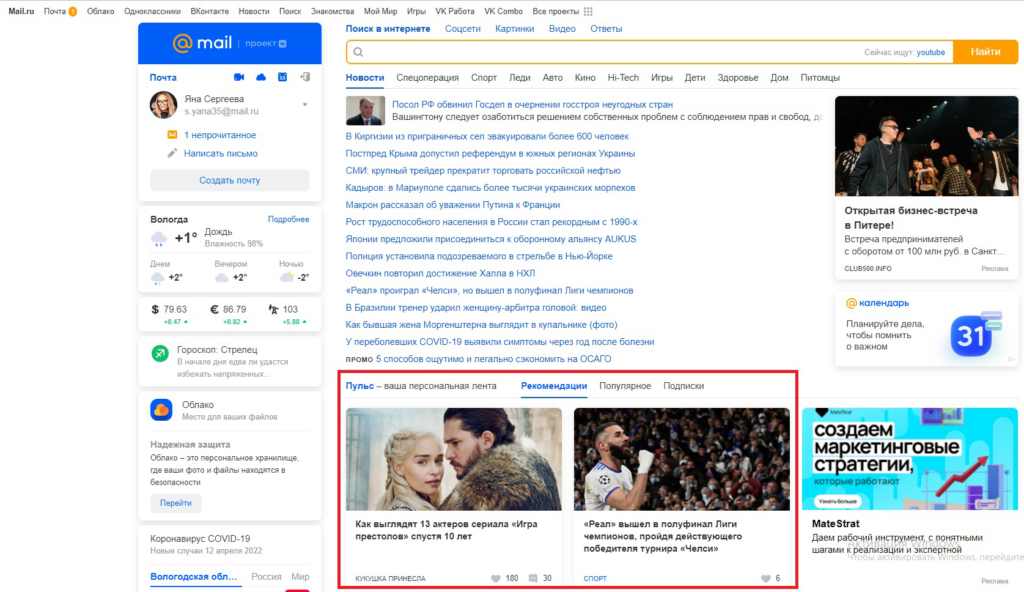Open the Game of Thrones article thumbnail
The image size is (1024, 592).
point(454,459)
